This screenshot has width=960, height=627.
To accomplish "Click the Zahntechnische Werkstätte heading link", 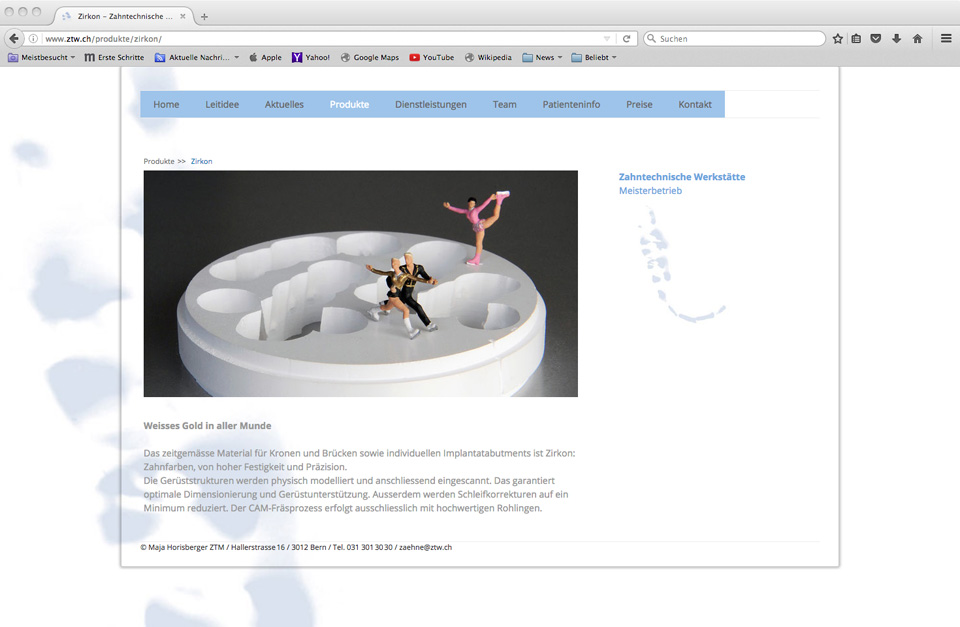I will click(x=681, y=177).
